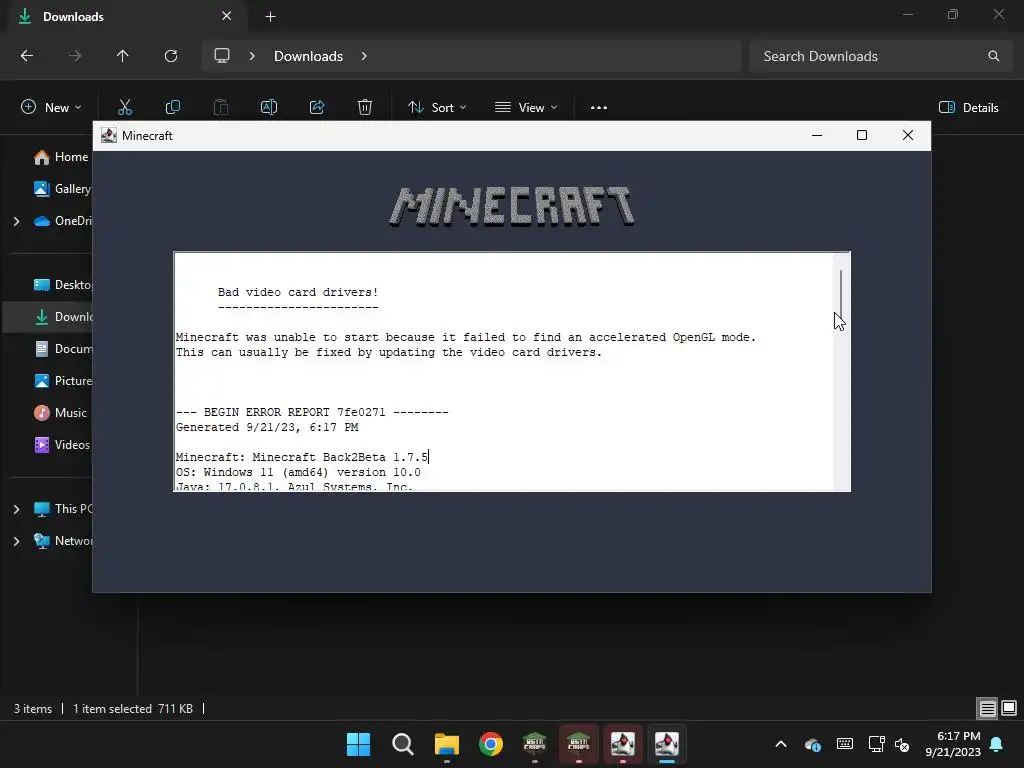The image size is (1024, 768).
Task: Click the Share icon in toolbar
Action: pos(317,107)
